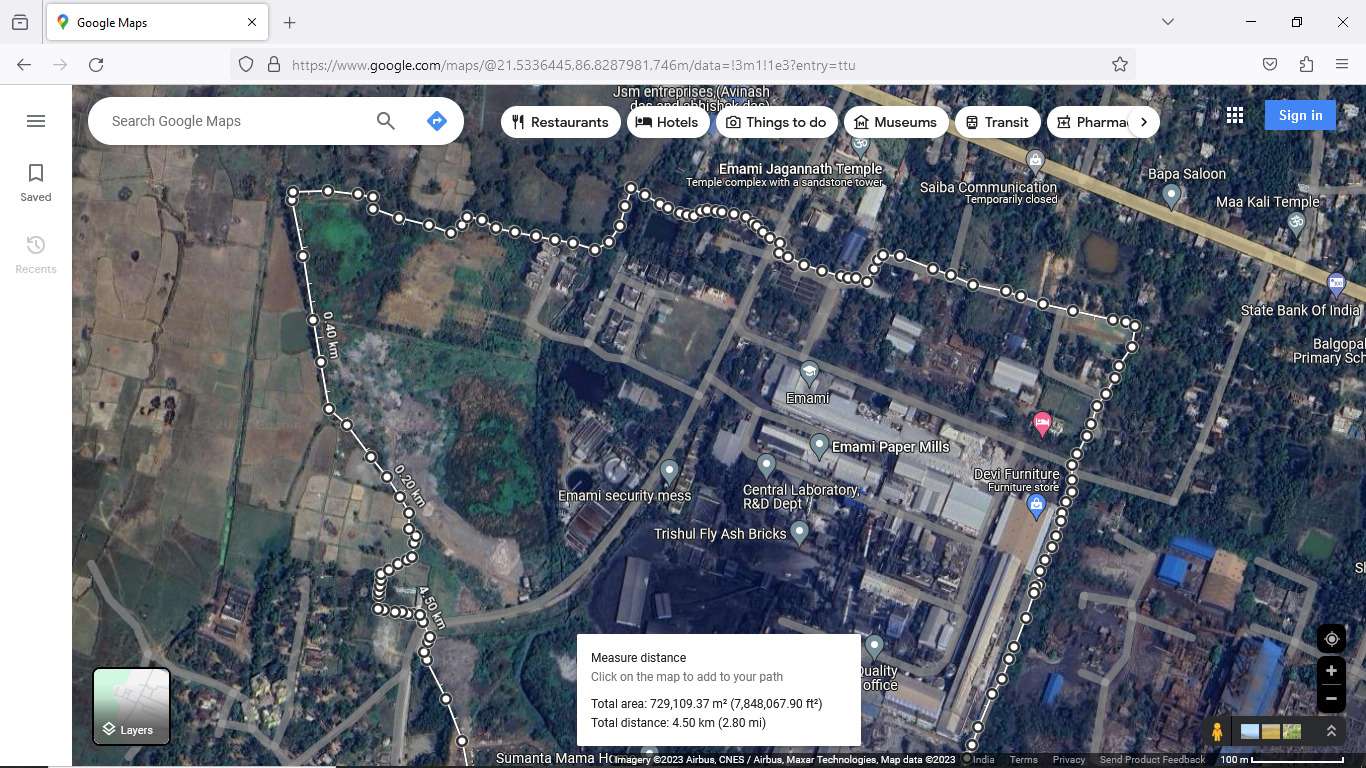
Task: Click the Maa Kali Temple marker
Action: 1296,223
